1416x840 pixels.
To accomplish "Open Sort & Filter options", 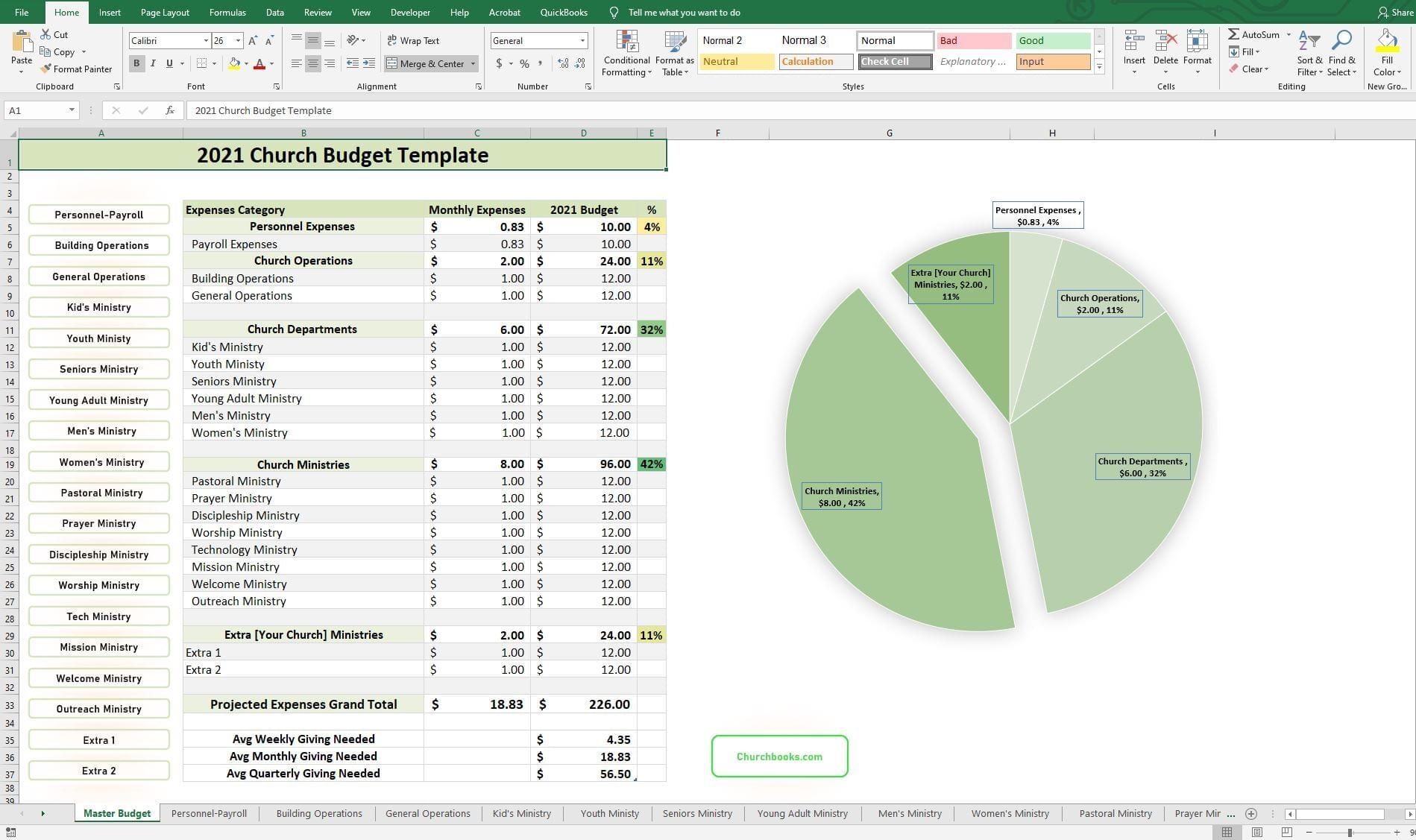I will point(1309,52).
